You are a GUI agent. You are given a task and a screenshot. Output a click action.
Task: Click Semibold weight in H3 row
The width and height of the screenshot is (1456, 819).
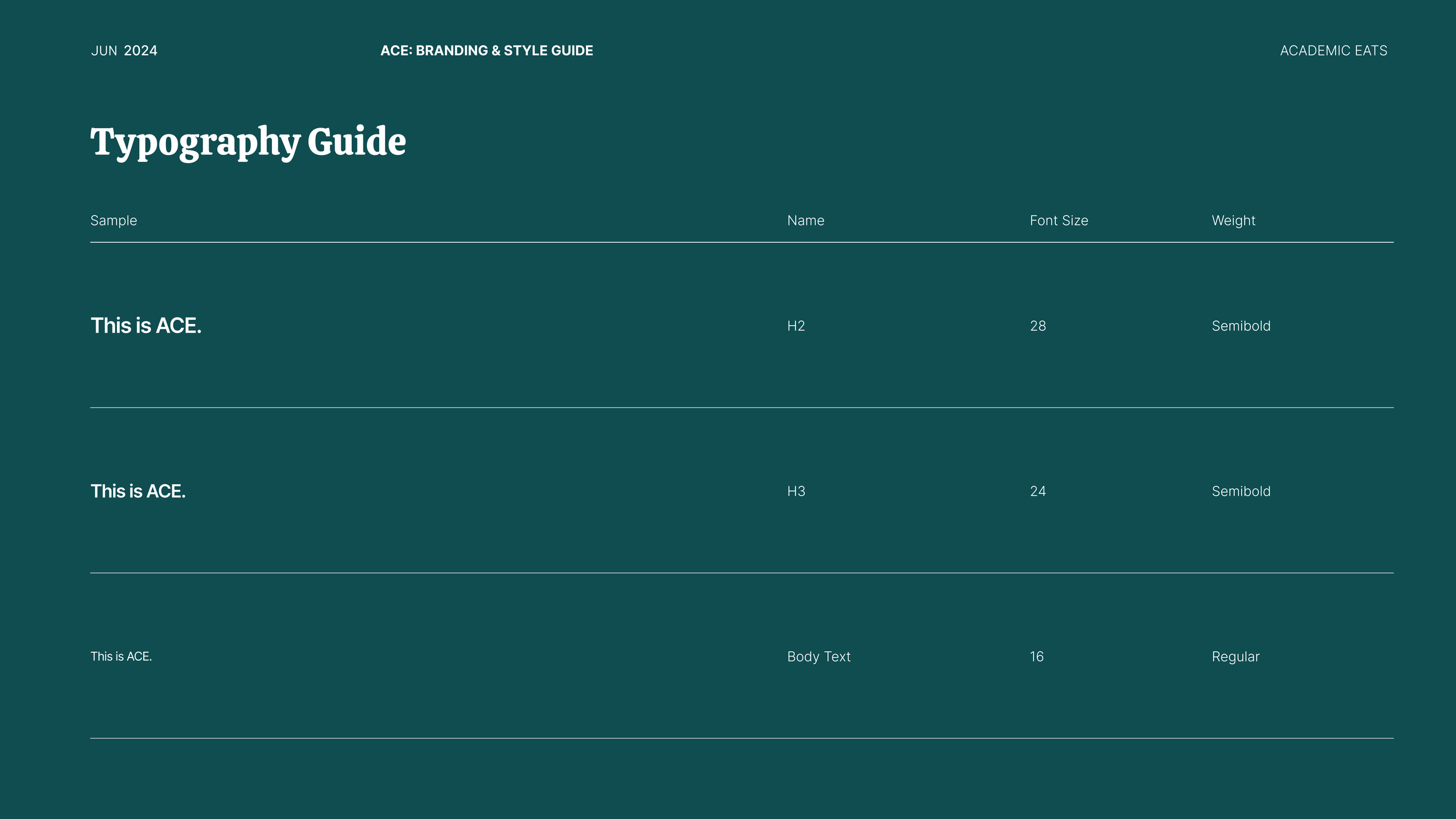tap(1241, 492)
